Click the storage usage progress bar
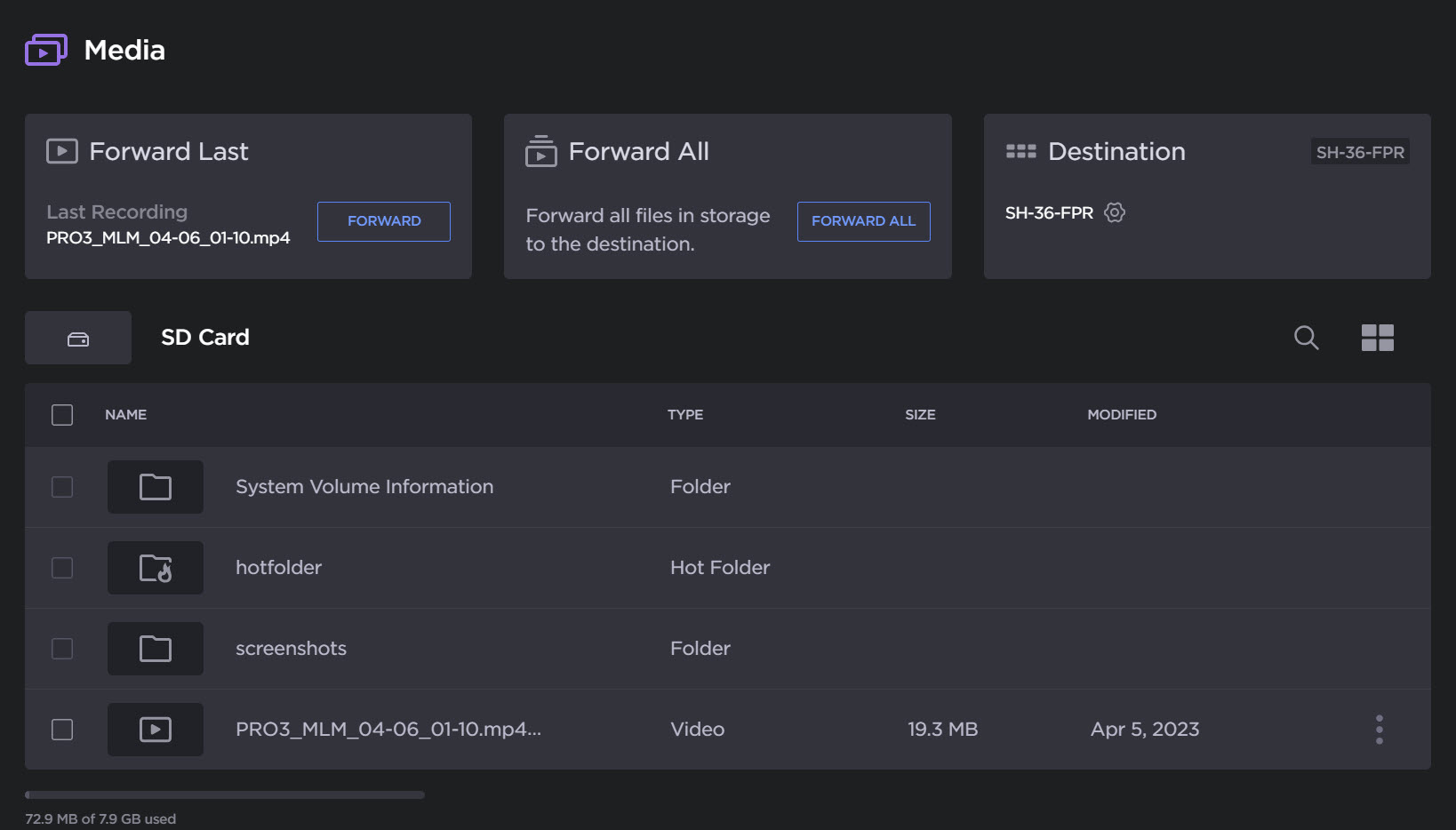Image resolution: width=1456 pixels, height=830 pixels. pos(225,794)
